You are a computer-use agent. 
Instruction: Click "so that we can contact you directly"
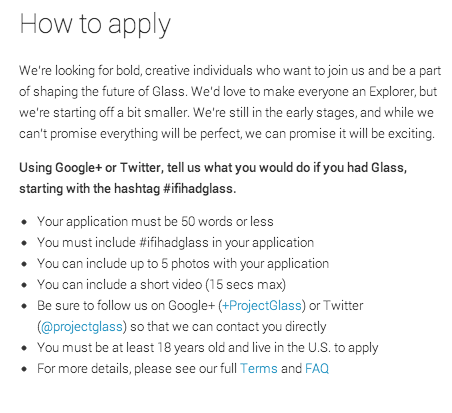tap(228, 327)
